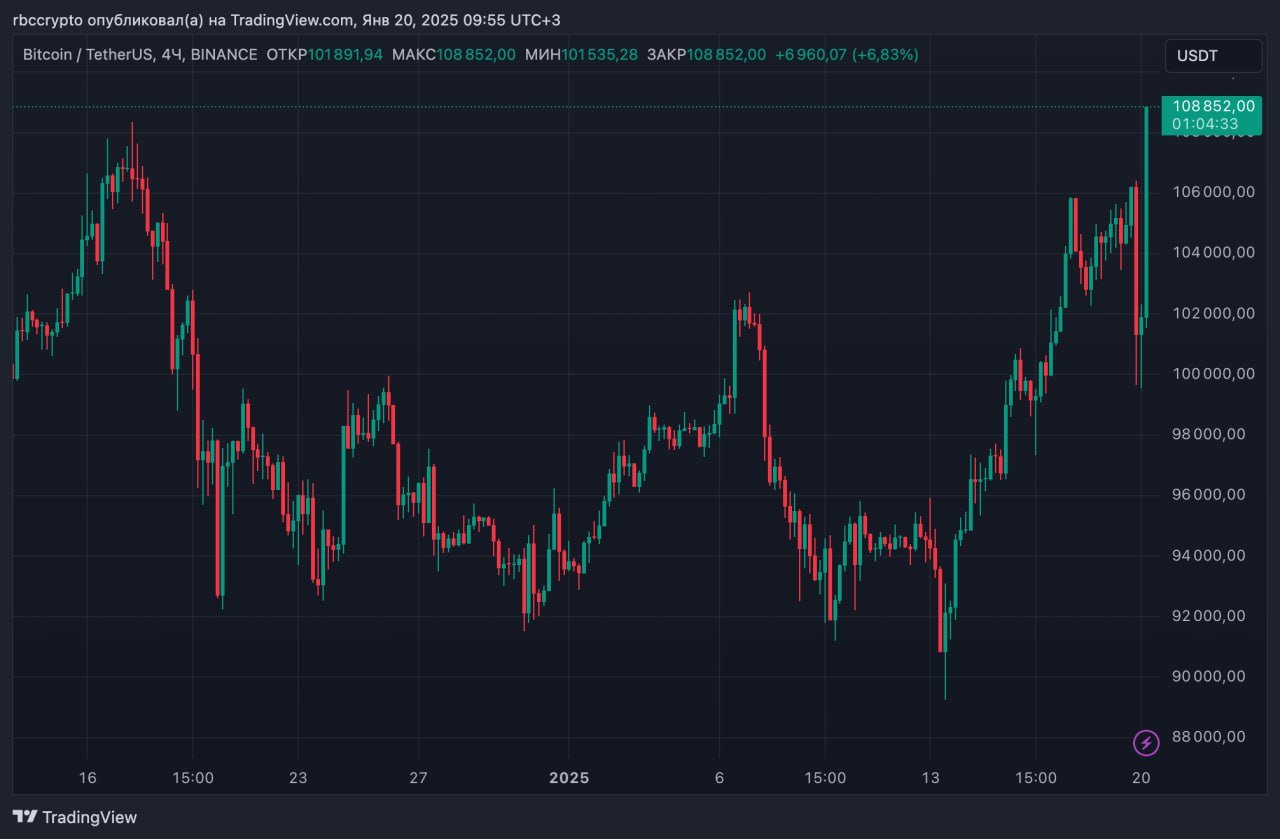Click the open value 101 891,94
The width and height of the screenshot is (1280, 839).
(x=345, y=55)
